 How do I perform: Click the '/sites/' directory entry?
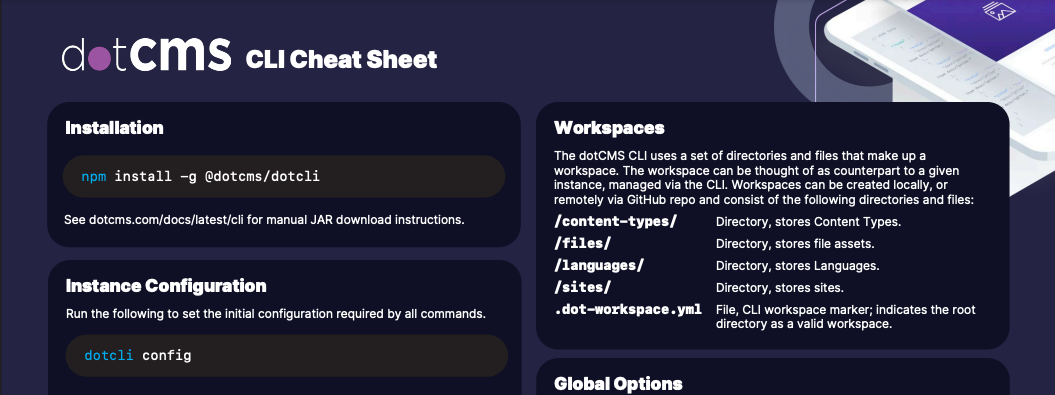(x=583, y=287)
